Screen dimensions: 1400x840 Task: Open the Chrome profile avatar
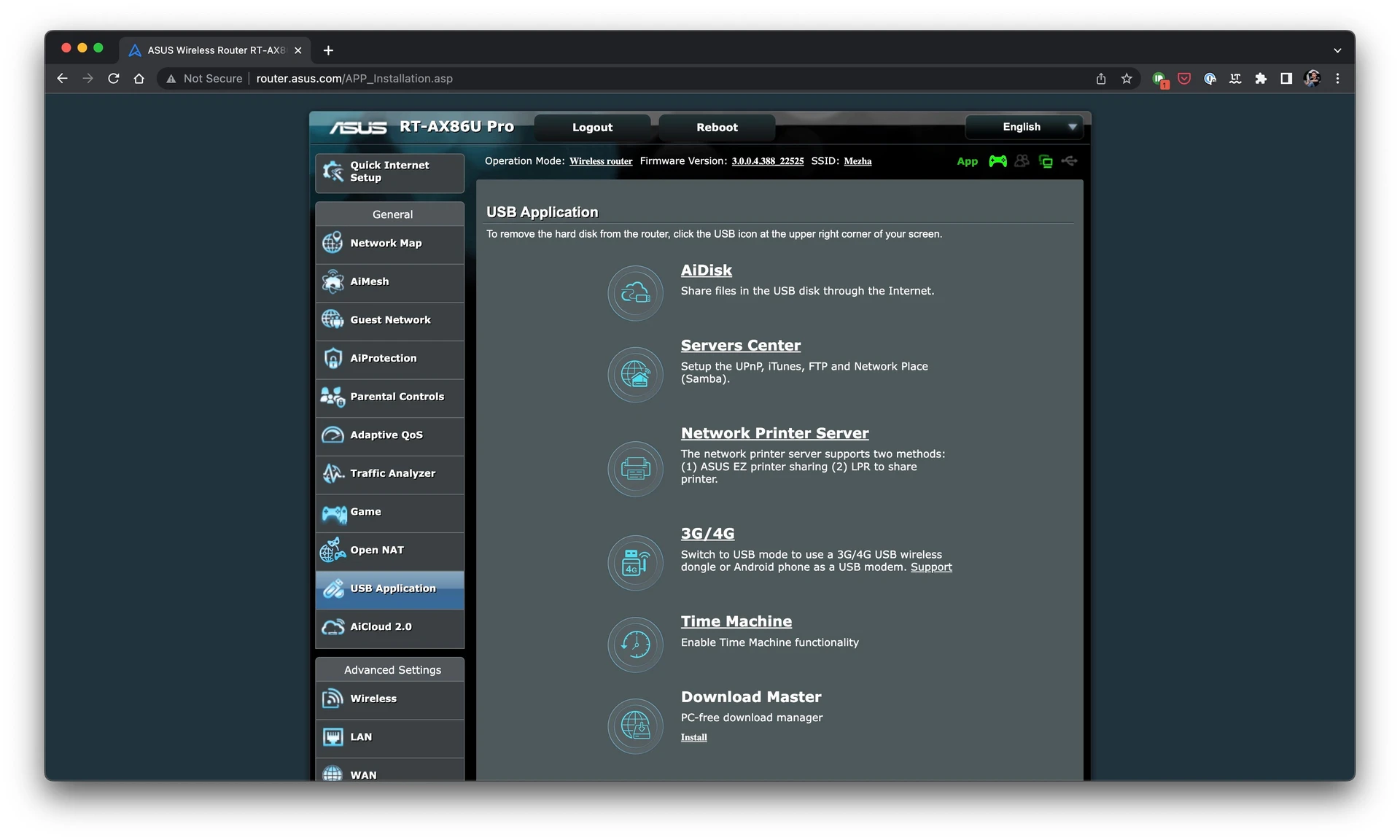click(x=1312, y=79)
